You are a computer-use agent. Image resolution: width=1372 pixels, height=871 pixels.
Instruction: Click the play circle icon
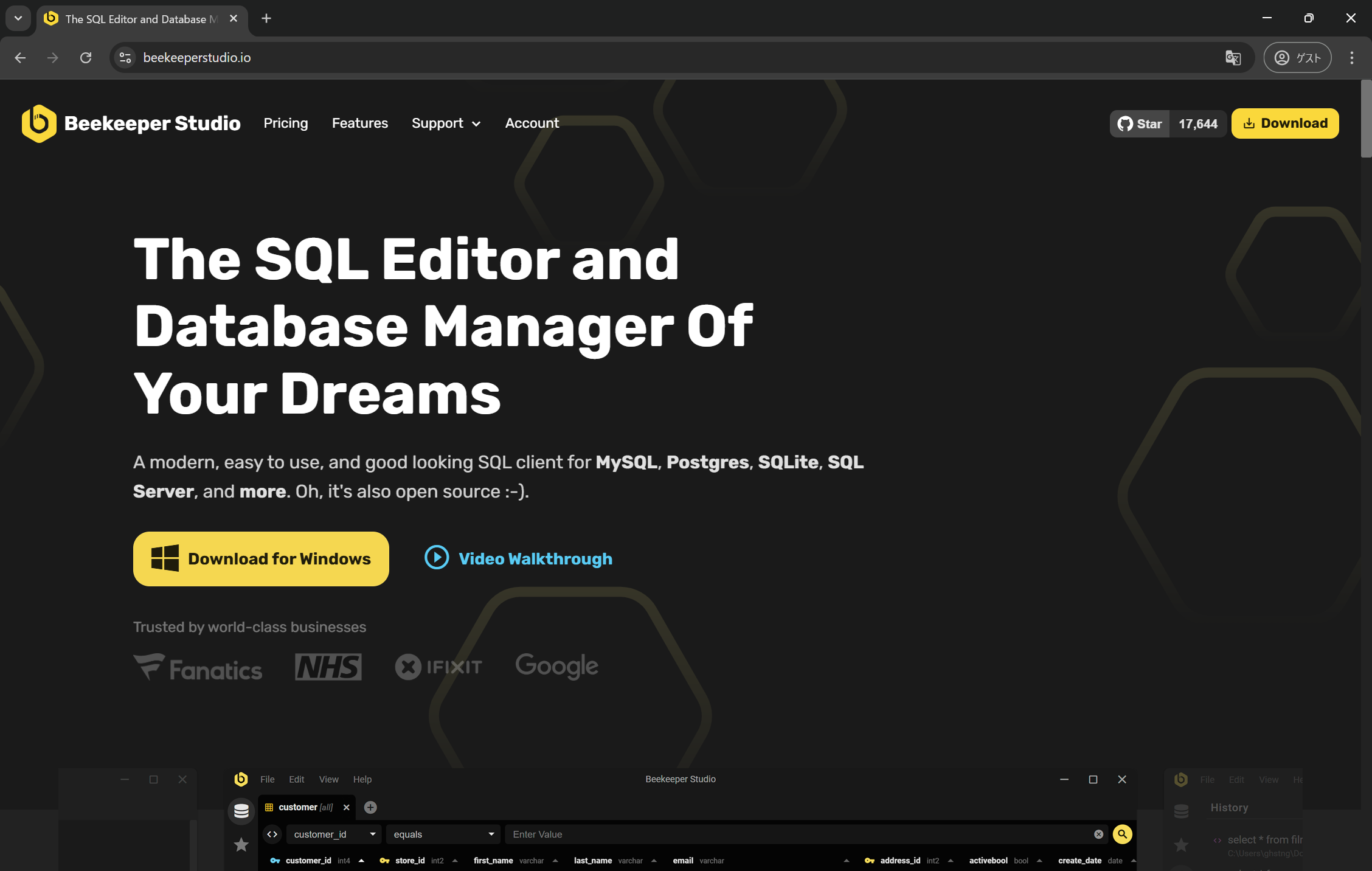(437, 557)
